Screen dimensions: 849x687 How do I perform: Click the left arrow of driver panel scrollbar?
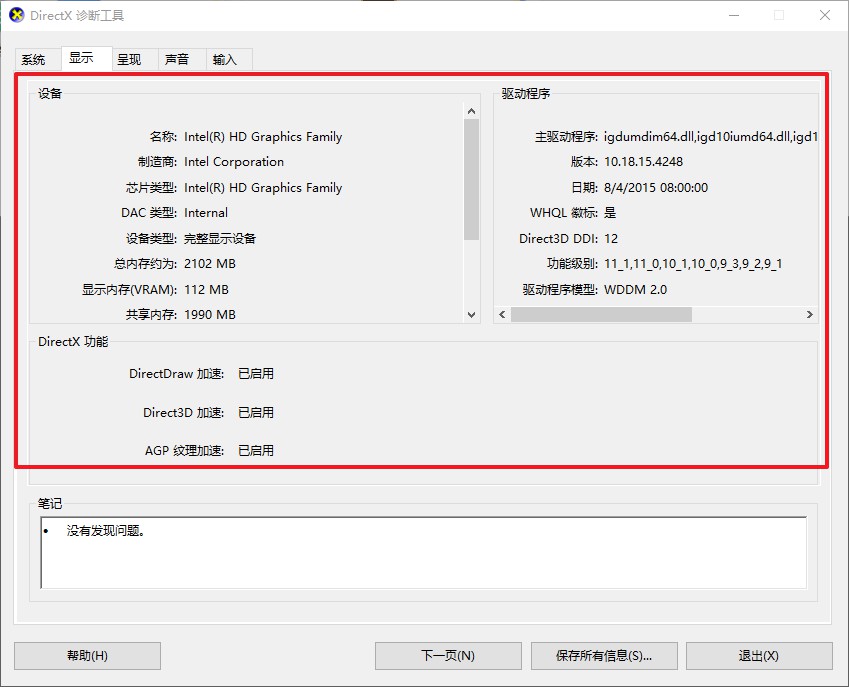[501, 314]
